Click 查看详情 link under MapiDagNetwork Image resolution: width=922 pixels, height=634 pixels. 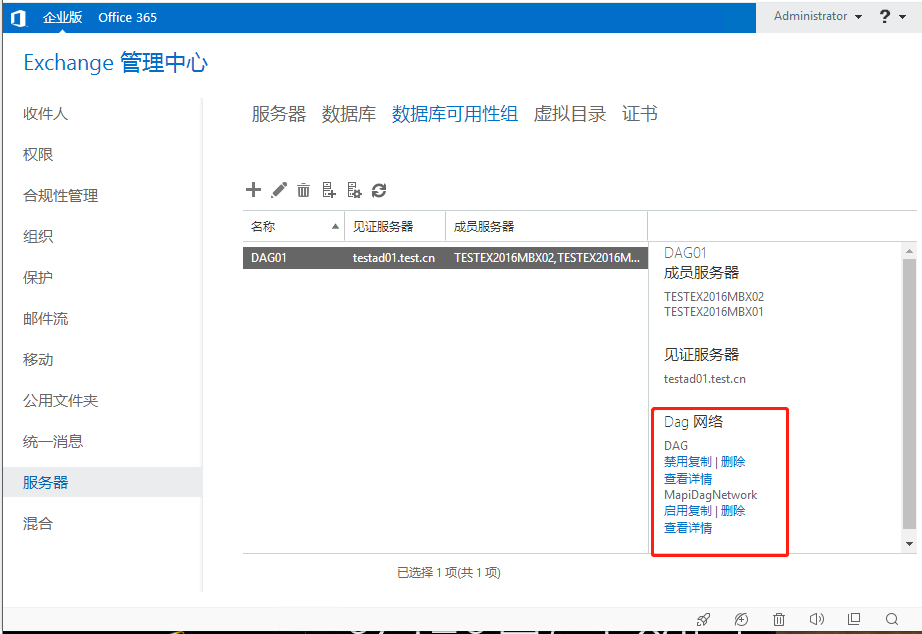click(x=688, y=528)
